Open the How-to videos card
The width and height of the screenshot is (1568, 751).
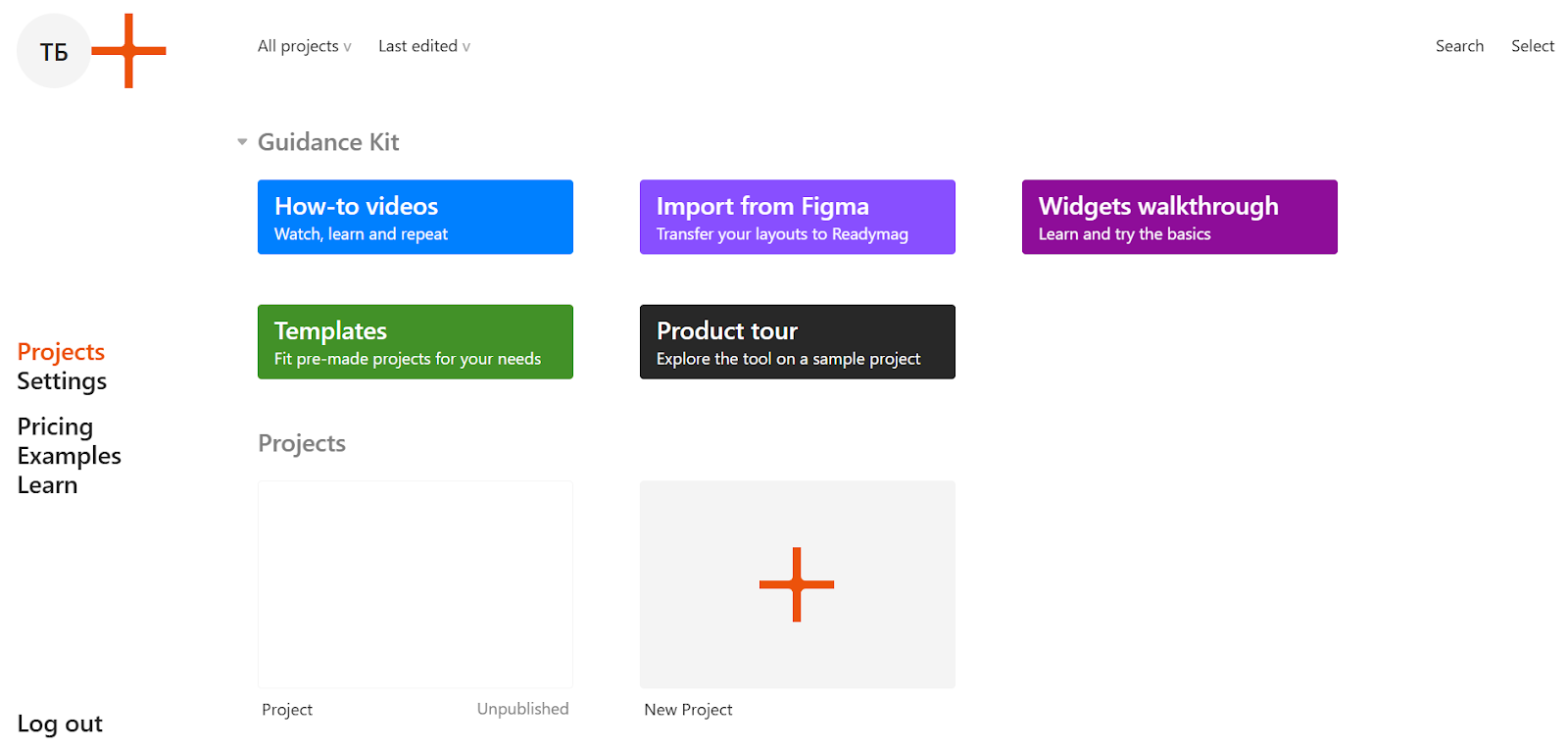click(x=415, y=217)
